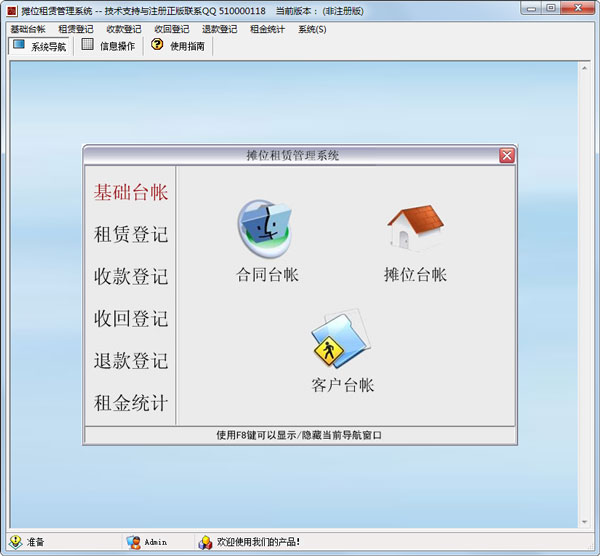This screenshot has width=600, height=556.
Task: Click the 系统导航 toolbar label
Action: (x=49, y=47)
